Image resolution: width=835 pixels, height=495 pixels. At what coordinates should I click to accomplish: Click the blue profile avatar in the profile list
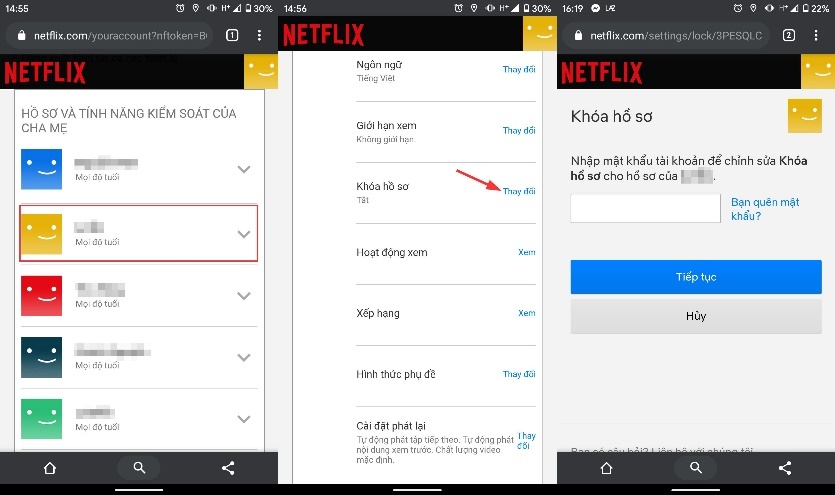[41, 170]
